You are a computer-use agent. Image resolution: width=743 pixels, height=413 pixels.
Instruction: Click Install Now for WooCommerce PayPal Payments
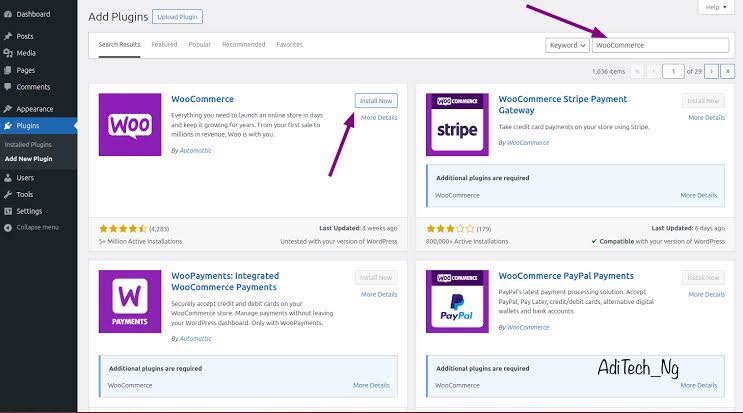703,277
